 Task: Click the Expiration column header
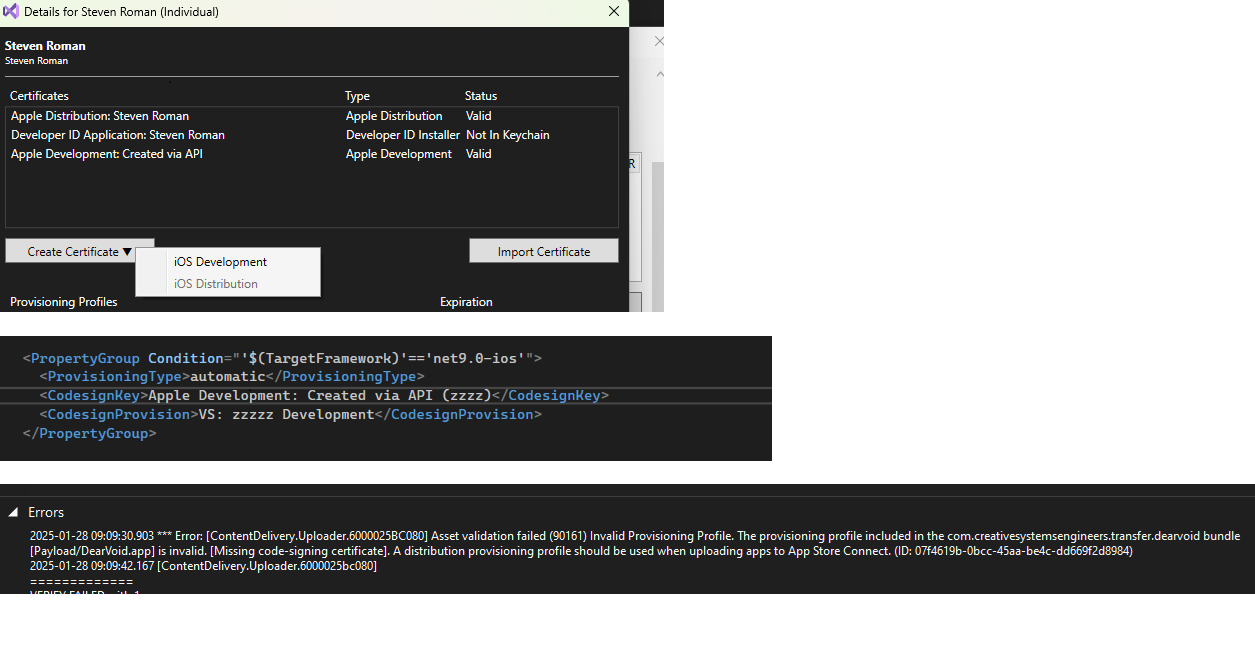pyautogui.click(x=466, y=302)
